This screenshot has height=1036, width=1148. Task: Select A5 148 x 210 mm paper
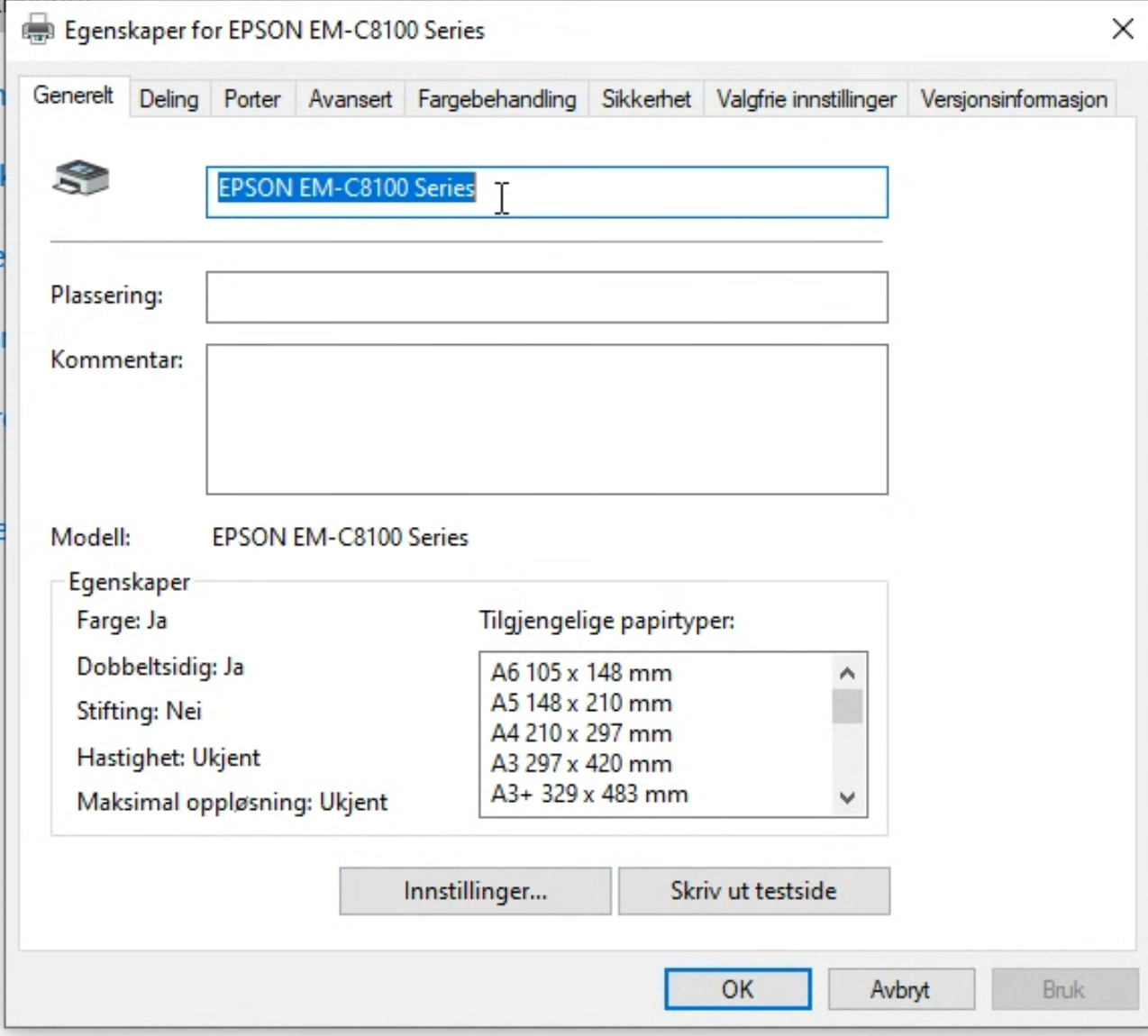(581, 703)
